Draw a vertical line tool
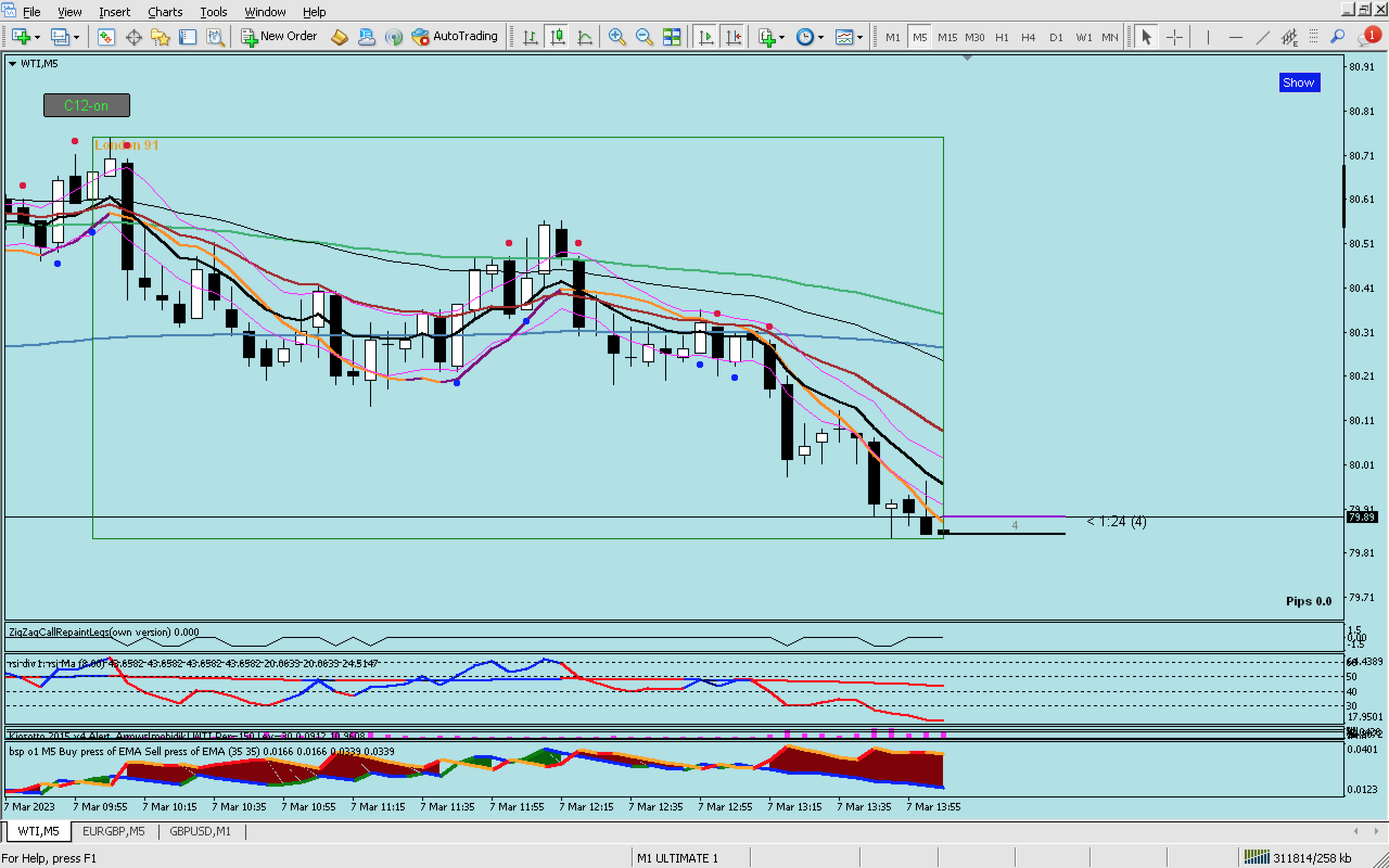 (1208, 37)
